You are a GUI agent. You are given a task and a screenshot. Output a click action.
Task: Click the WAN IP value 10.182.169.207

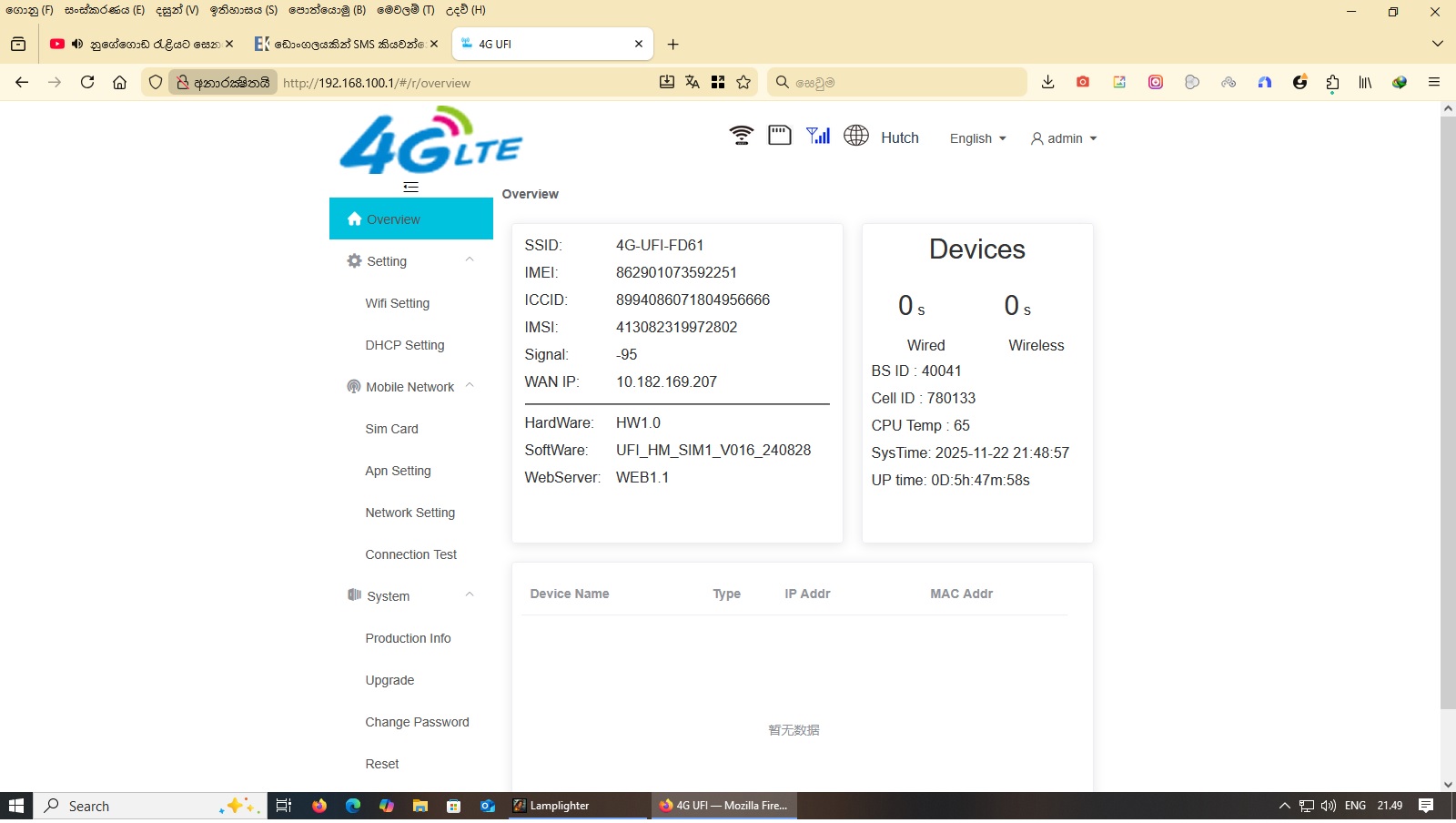[666, 381]
